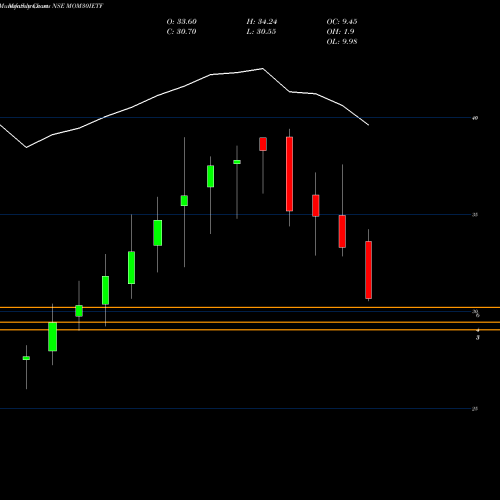Click the OH: 1.9 reading

pos(340,32)
